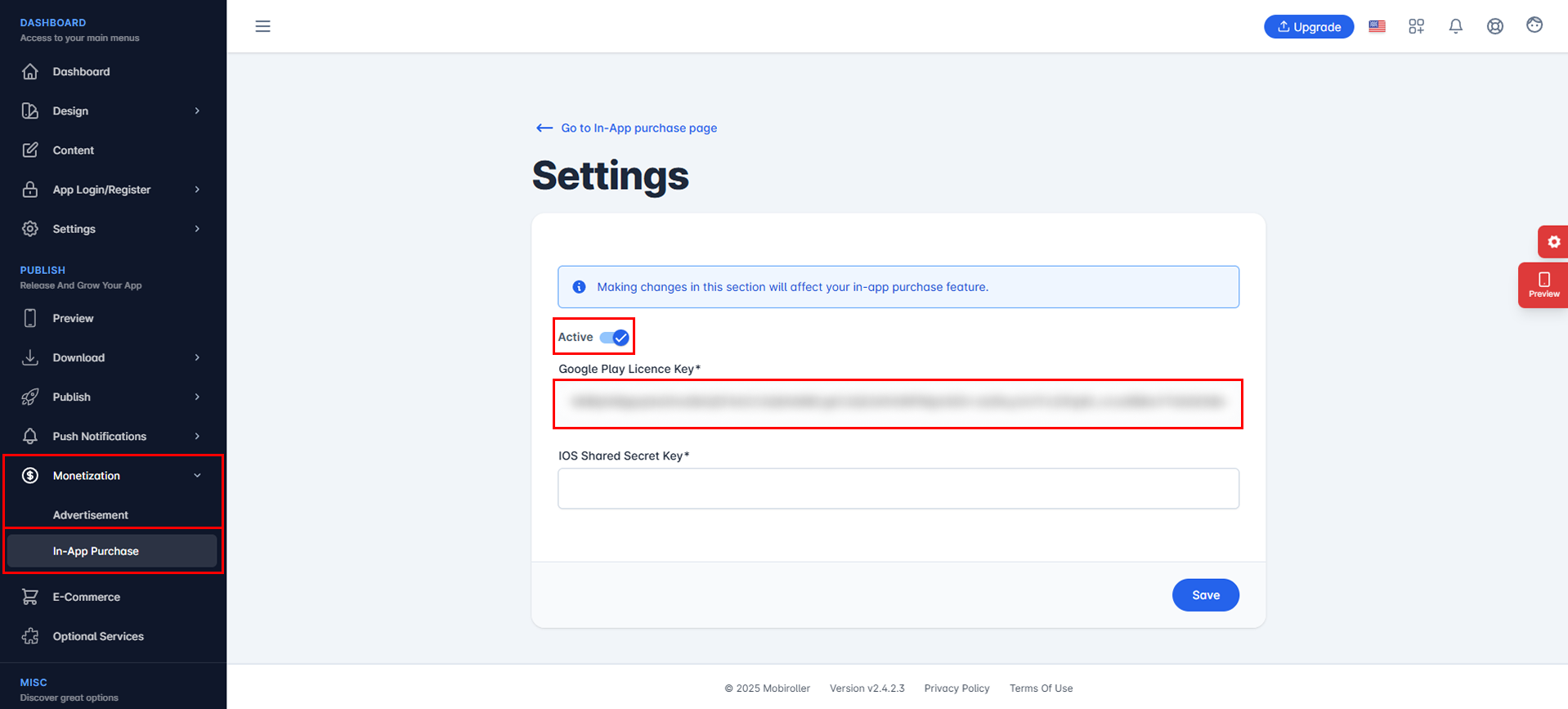The height and width of the screenshot is (709, 1568).
Task: Click the Upgrade button
Action: click(1309, 26)
